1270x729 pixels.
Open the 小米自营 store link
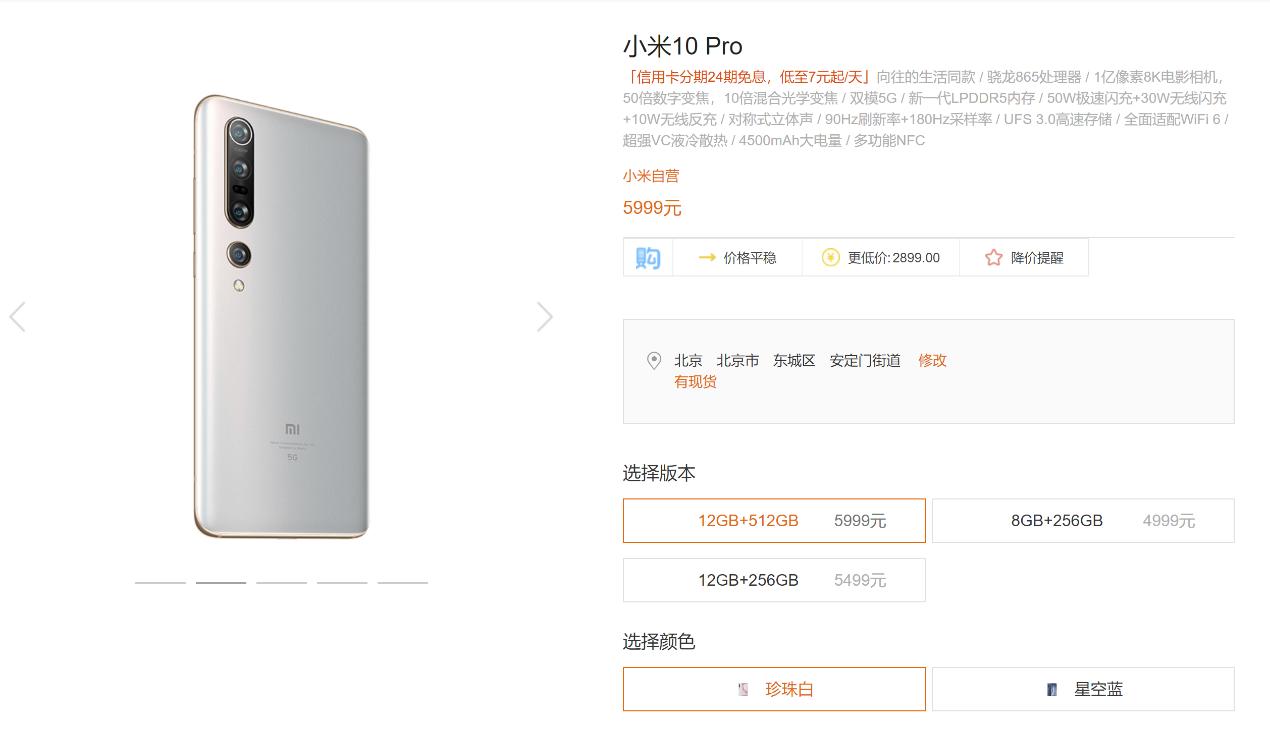point(649,175)
